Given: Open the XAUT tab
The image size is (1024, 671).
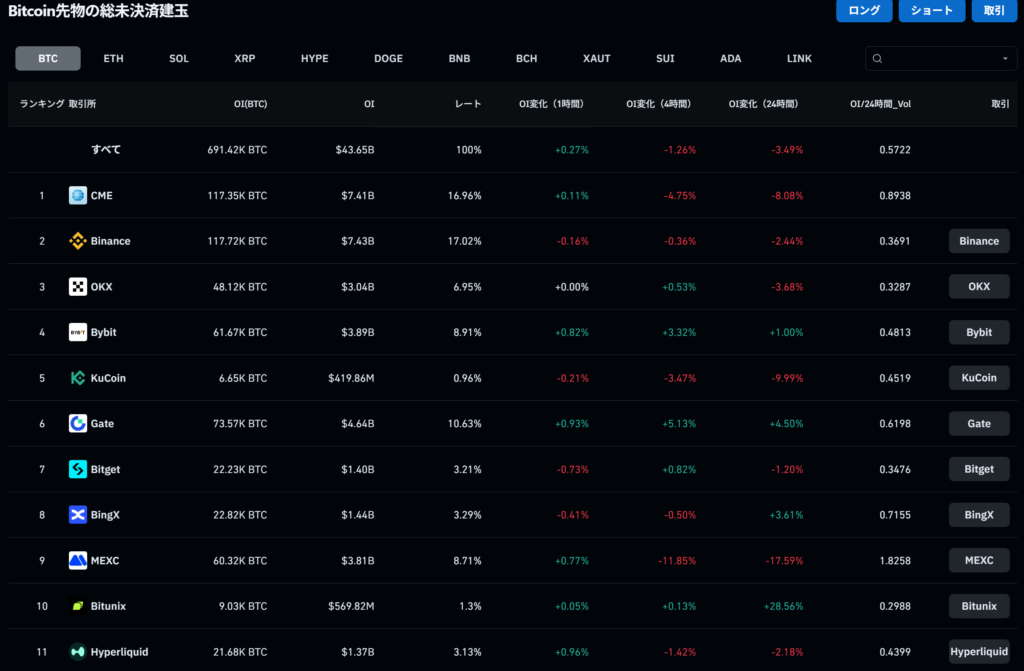Looking at the screenshot, I should pyautogui.click(x=597, y=59).
